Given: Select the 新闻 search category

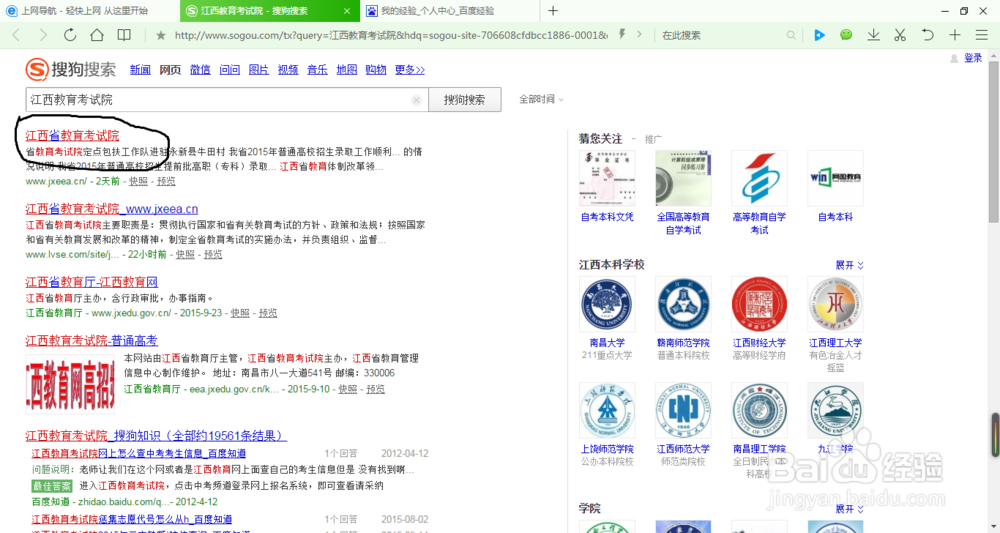Looking at the screenshot, I should pyautogui.click(x=140, y=69).
